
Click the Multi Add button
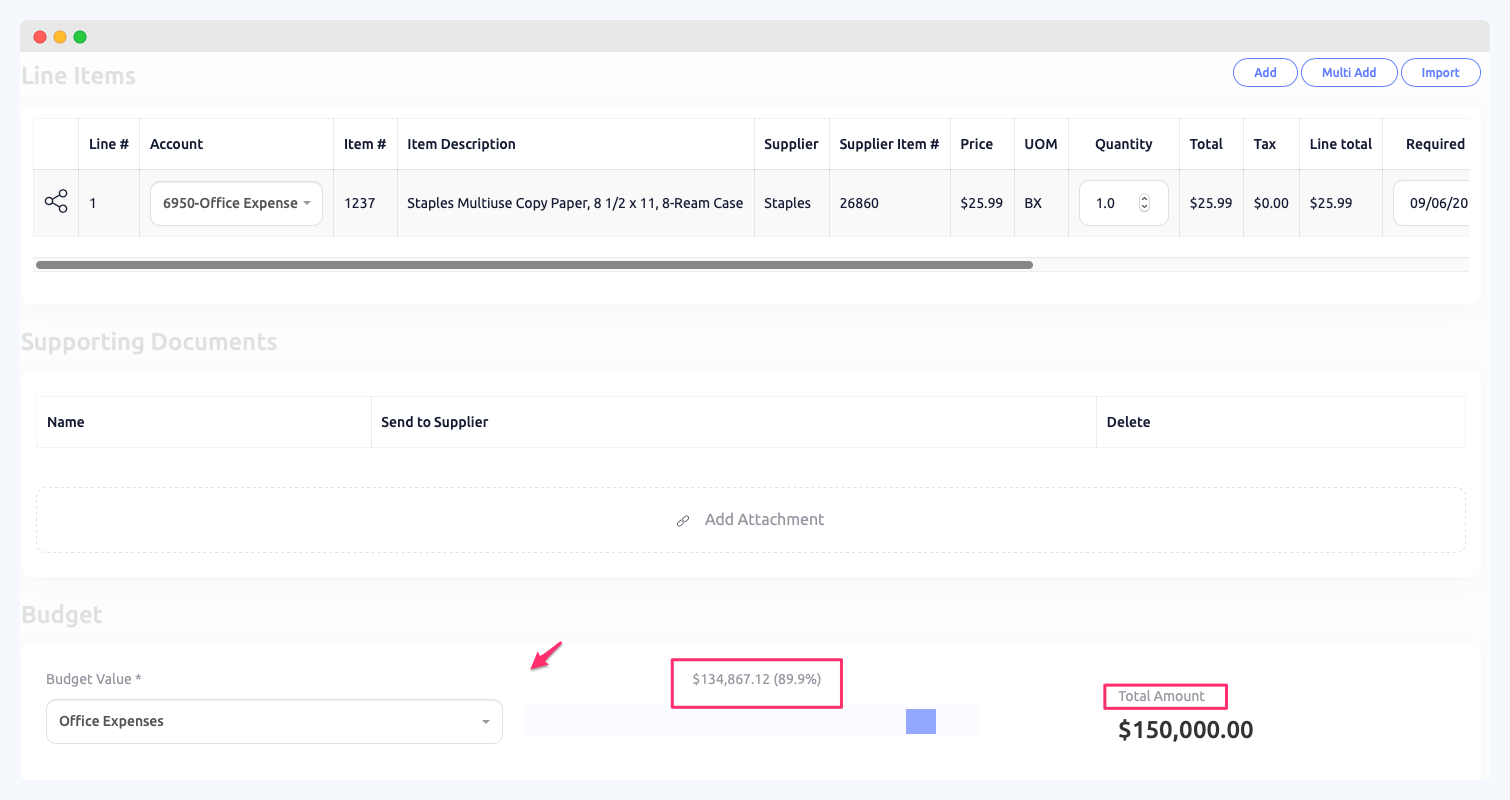1349,72
